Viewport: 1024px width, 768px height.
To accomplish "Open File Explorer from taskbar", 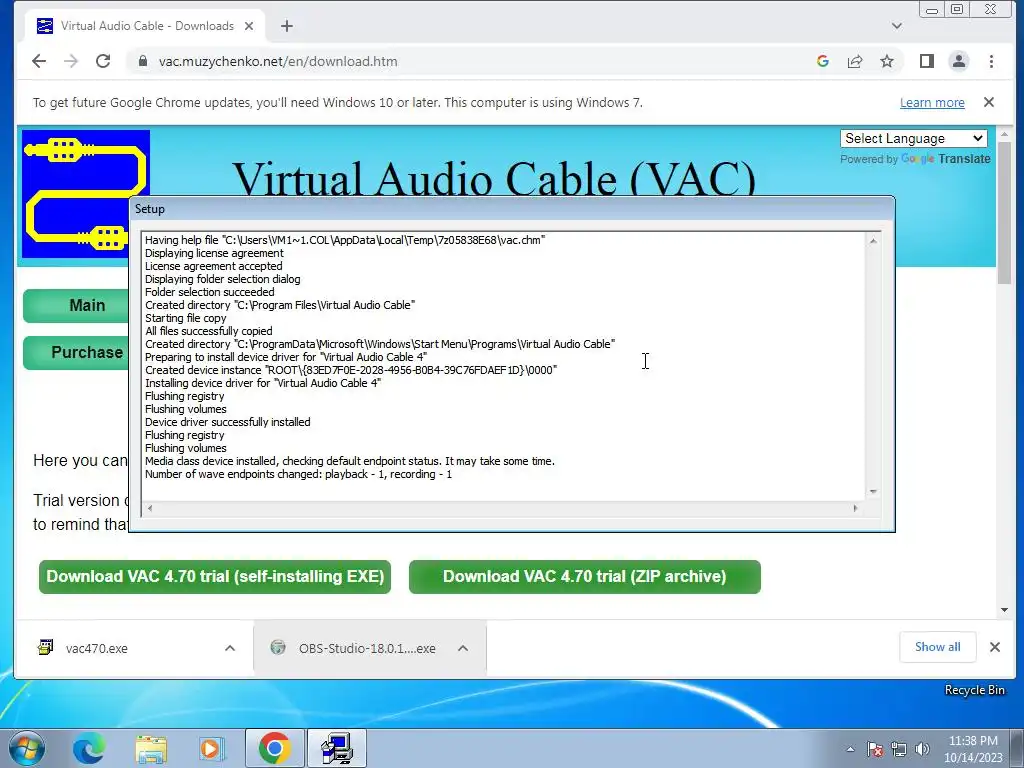I will pyautogui.click(x=151, y=748).
